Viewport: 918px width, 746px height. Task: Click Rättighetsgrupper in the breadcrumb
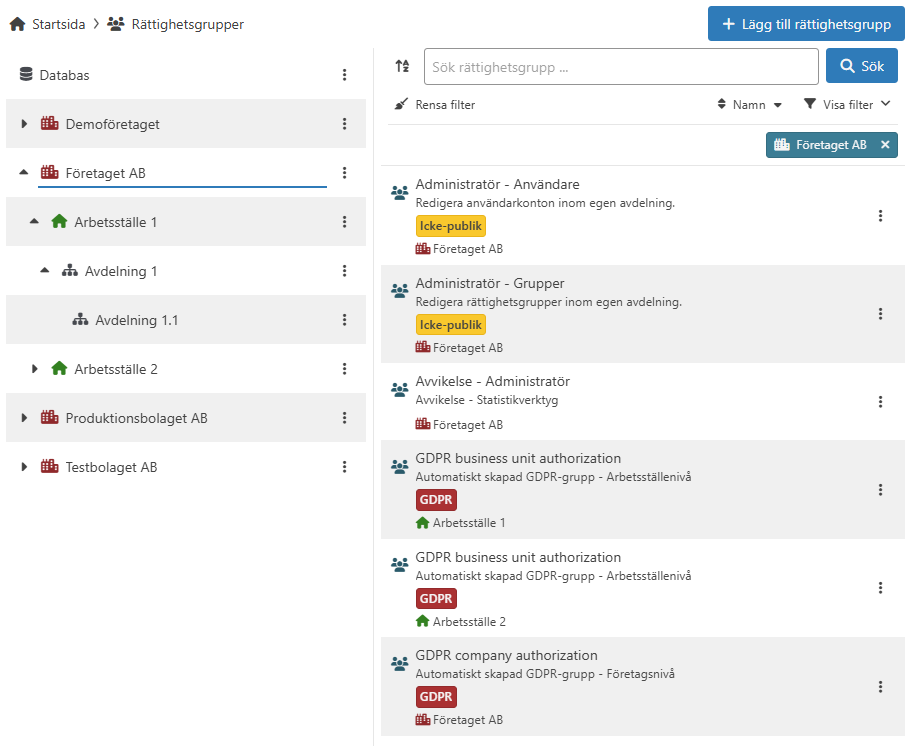(187, 24)
